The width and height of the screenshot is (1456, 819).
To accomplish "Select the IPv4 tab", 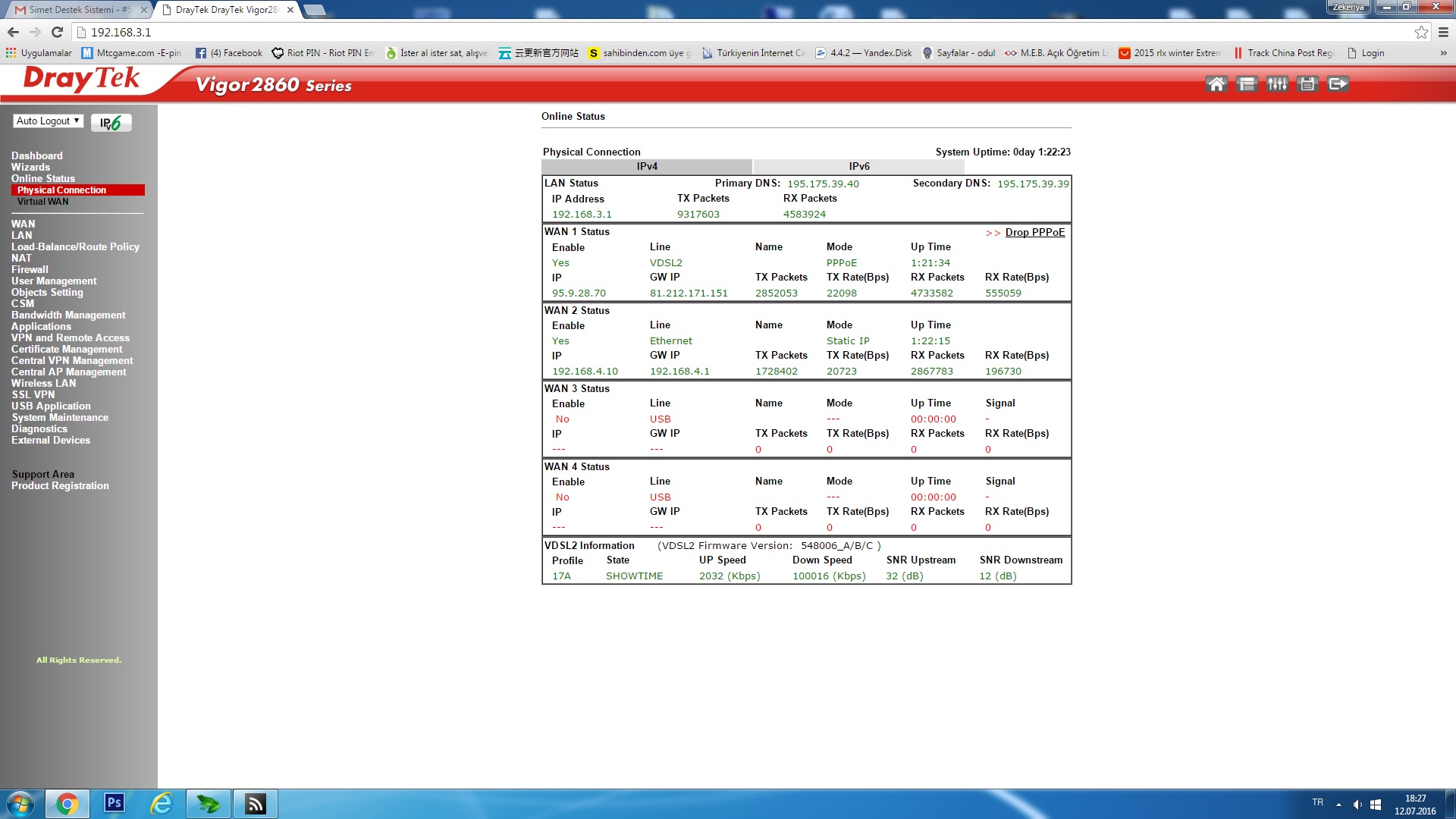I will [x=646, y=166].
